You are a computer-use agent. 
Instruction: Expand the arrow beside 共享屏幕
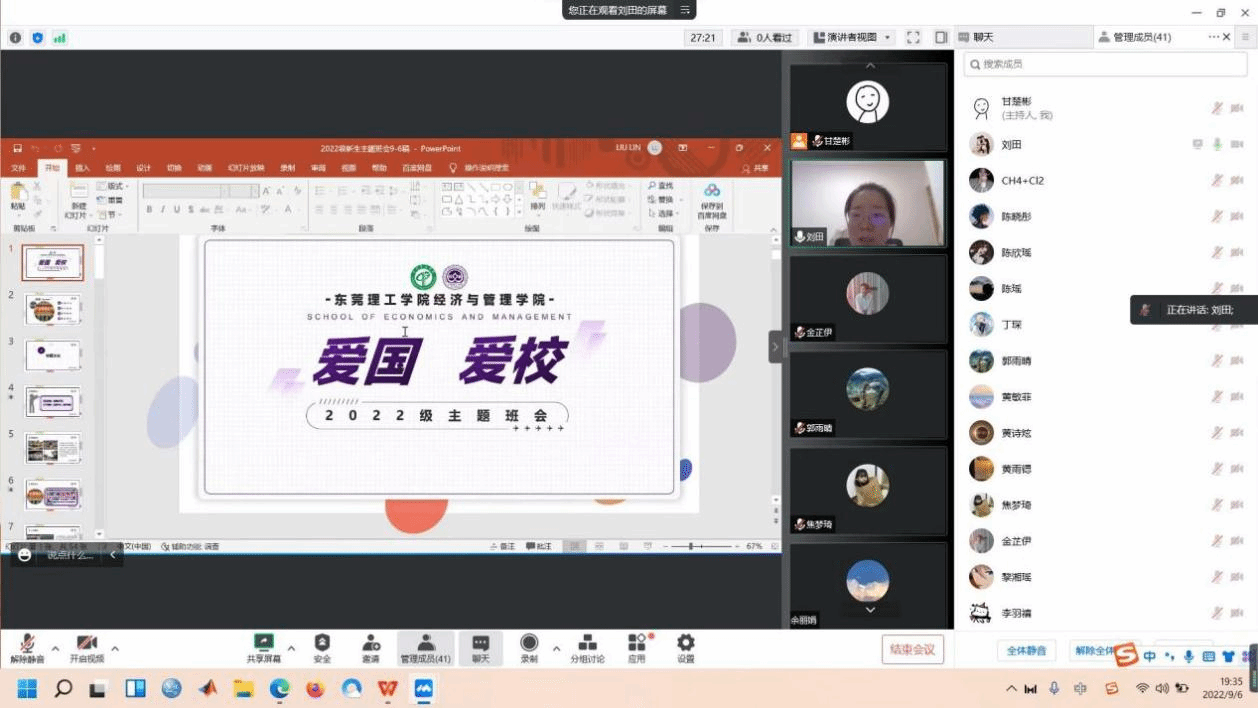291,649
